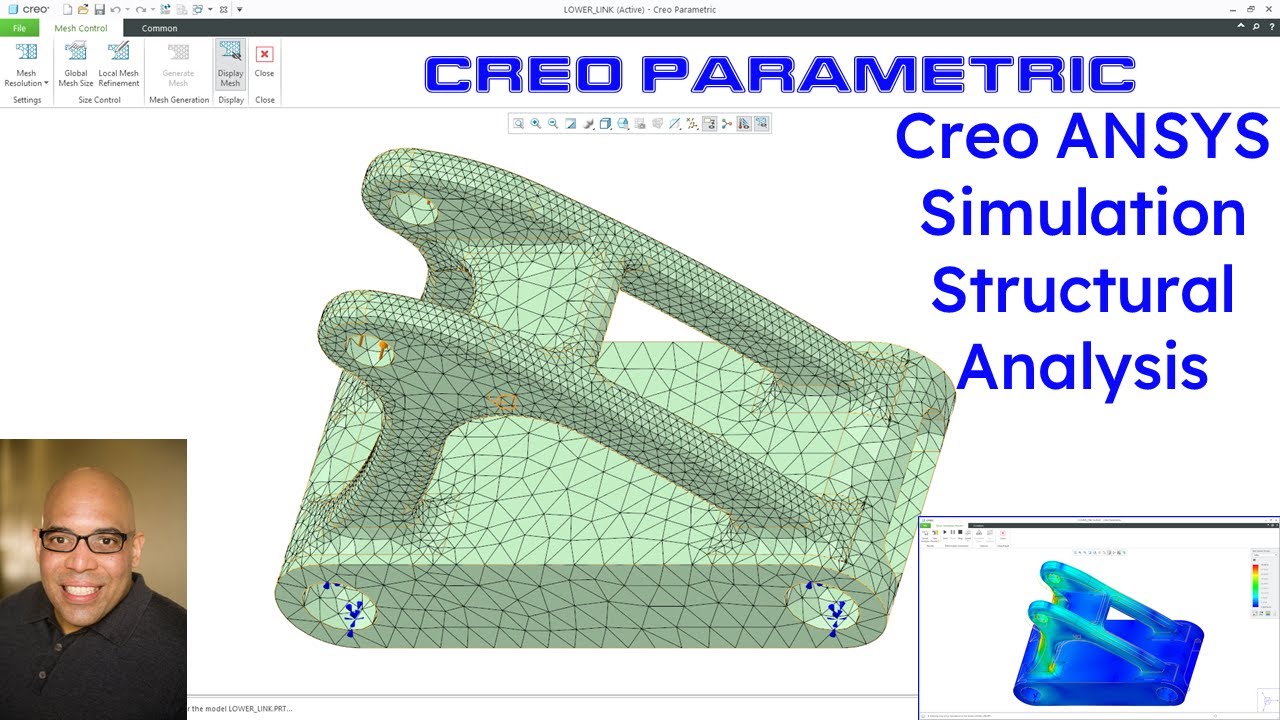Toggle simulation entity display filter icon
This screenshot has width=1280, height=720.
[709, 124]
